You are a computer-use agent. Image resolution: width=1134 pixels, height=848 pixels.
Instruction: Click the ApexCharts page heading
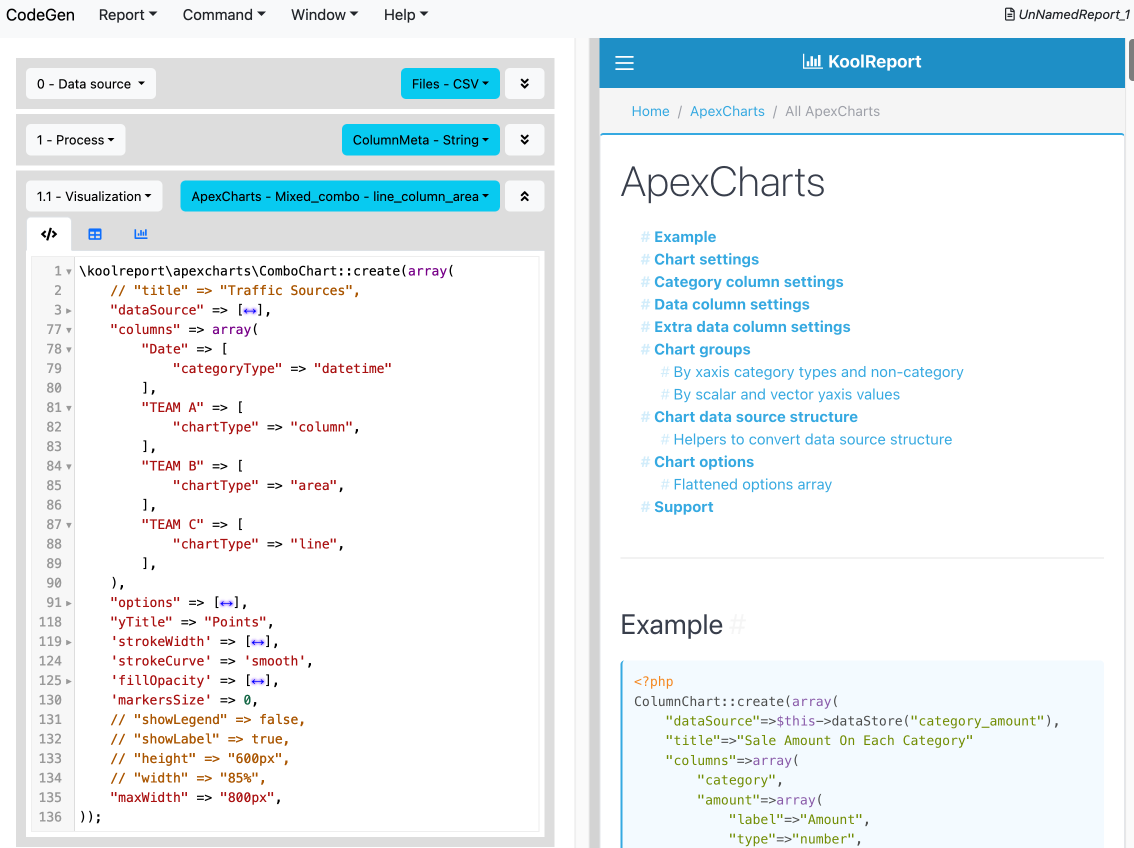(722, 182)
